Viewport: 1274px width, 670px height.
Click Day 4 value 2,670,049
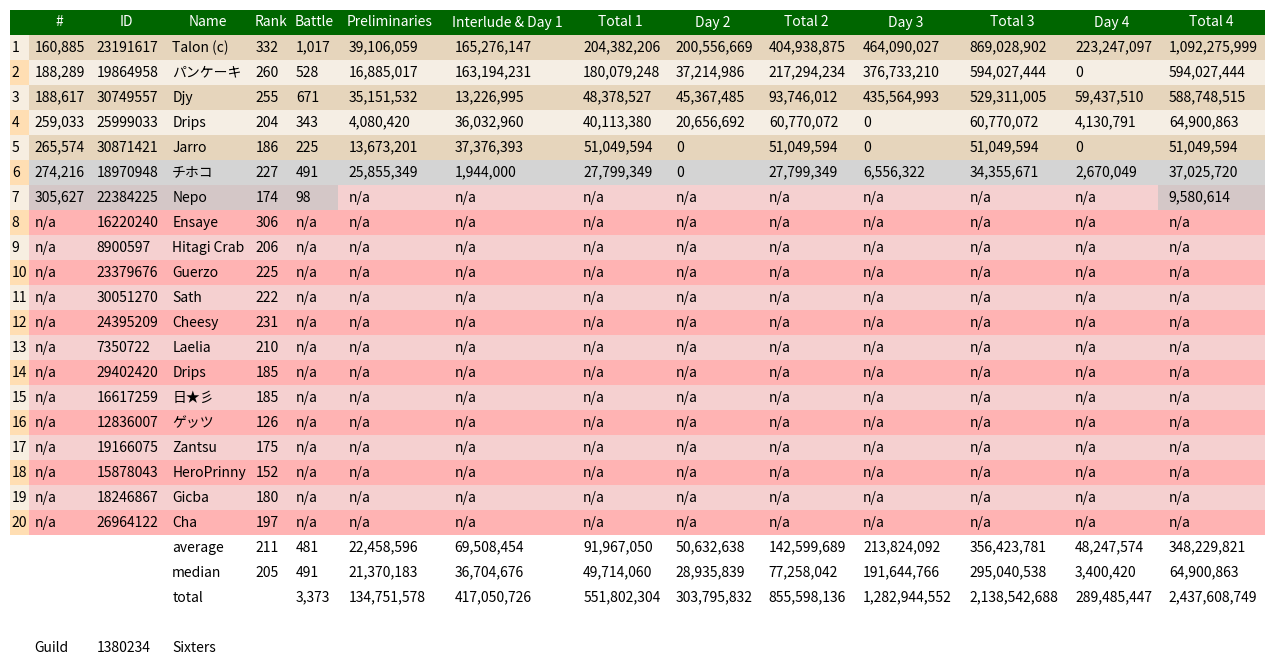1105,172
